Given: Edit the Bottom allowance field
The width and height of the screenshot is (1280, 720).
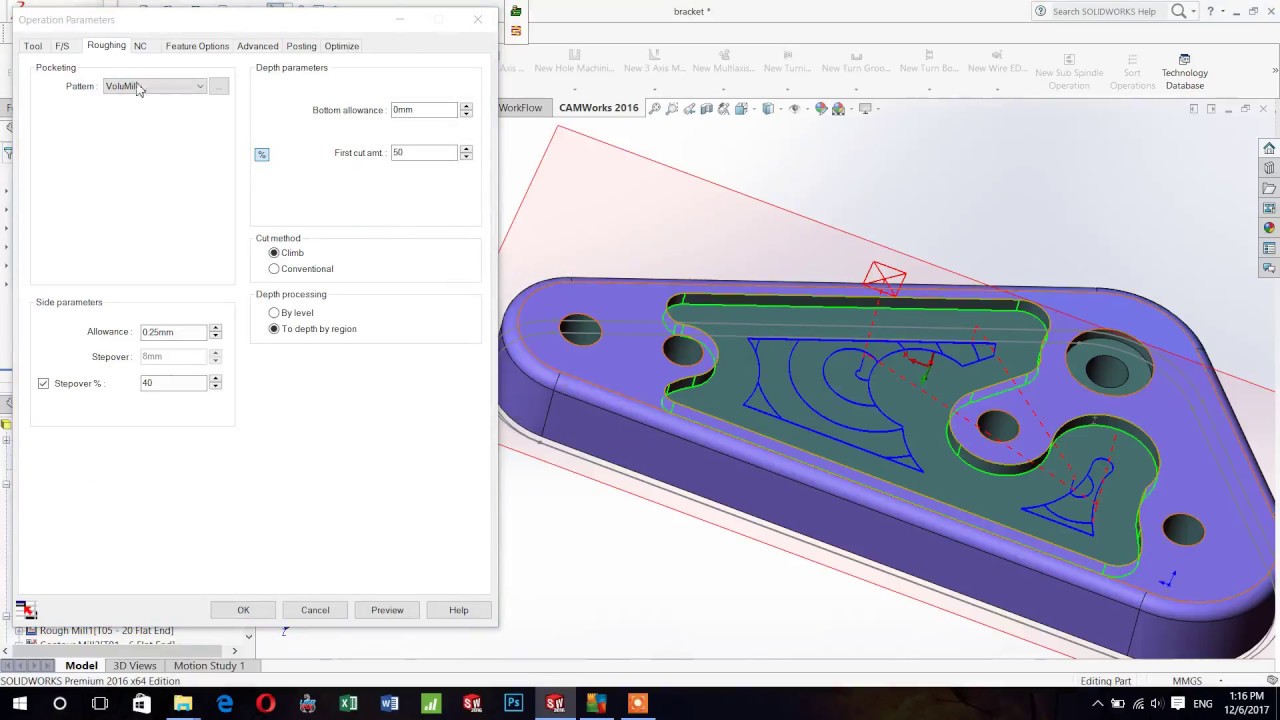Looking at the screenshot, I should pyautogui.click(x=424, y=110).
